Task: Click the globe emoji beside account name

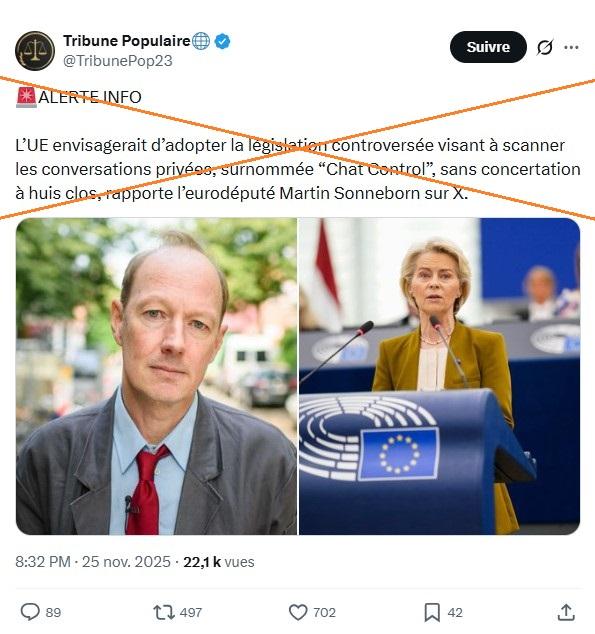Action: 201,41
